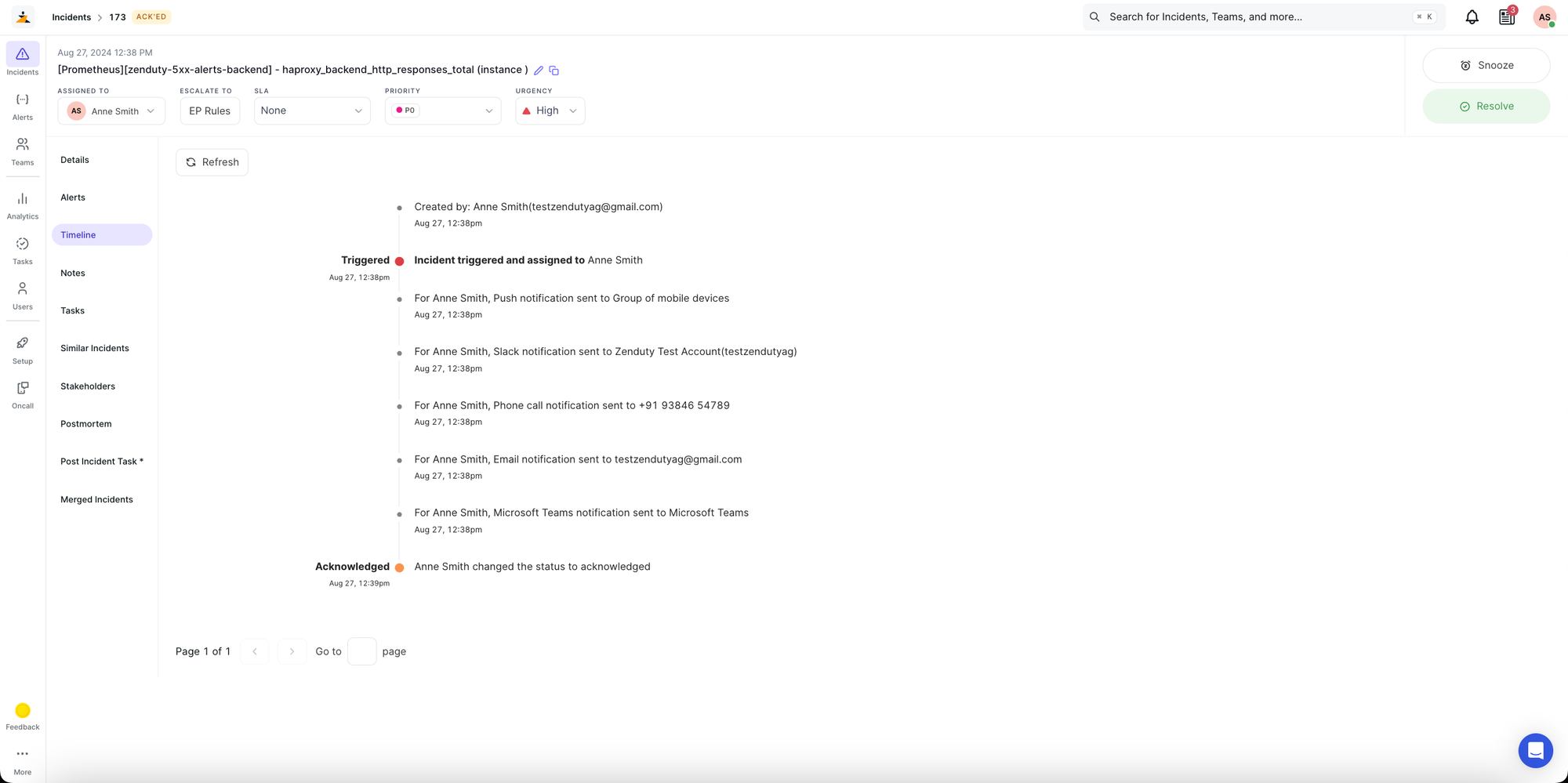This screenshot has height=783, width=1568.
Task: Refresh the timeline
Action: point(212,162)
